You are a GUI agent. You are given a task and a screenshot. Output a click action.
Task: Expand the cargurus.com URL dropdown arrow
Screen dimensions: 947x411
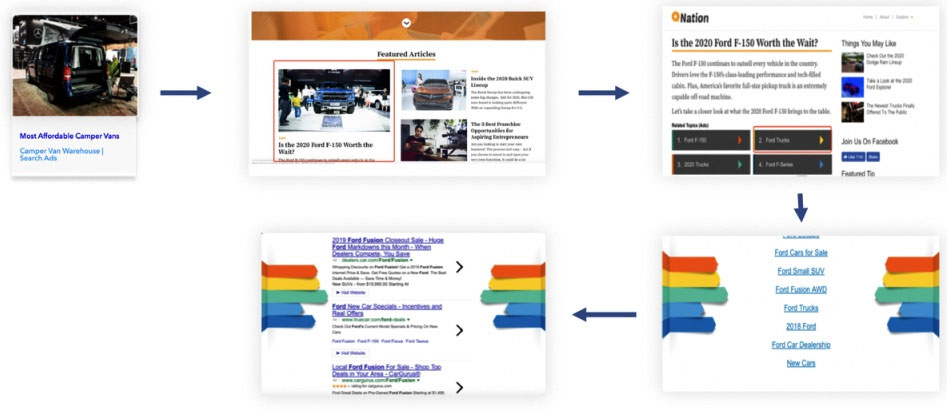pos(416,381)
